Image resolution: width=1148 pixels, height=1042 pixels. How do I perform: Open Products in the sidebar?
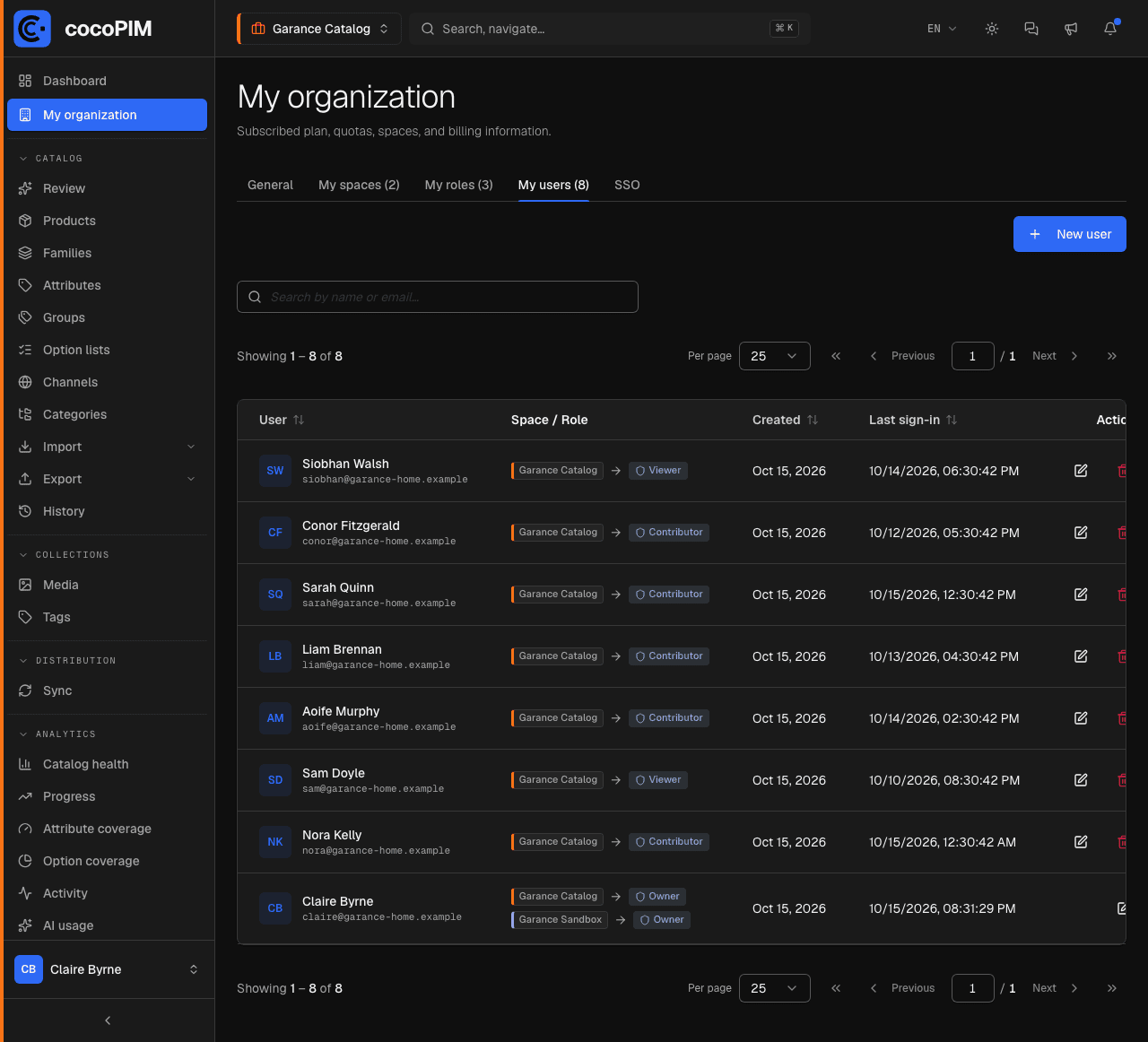pyautogui.click(x=108, y=221)
